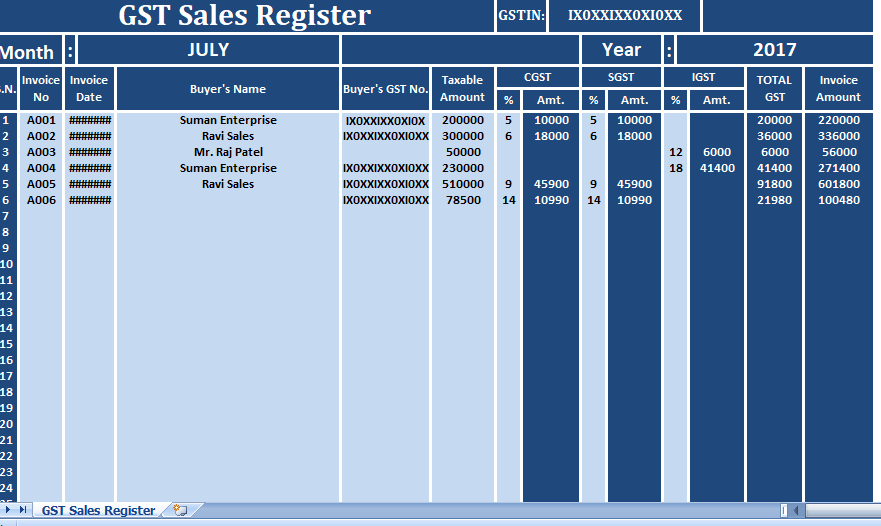Select invoice amount 100480
The width and height of the screenshot is (881, 526).
tap(838, 200)
